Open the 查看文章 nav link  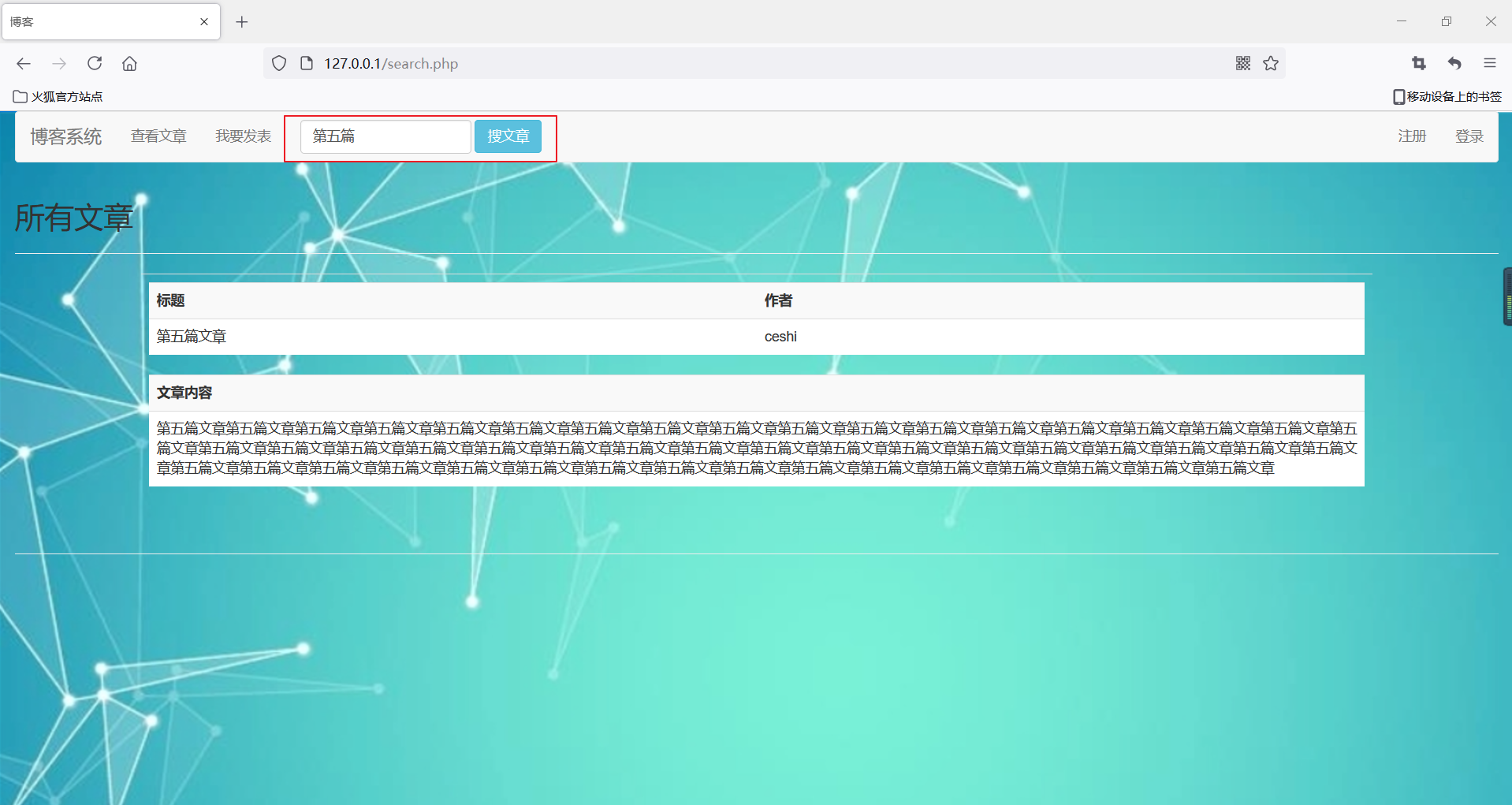pyautogui.click(x=158, y=136)
